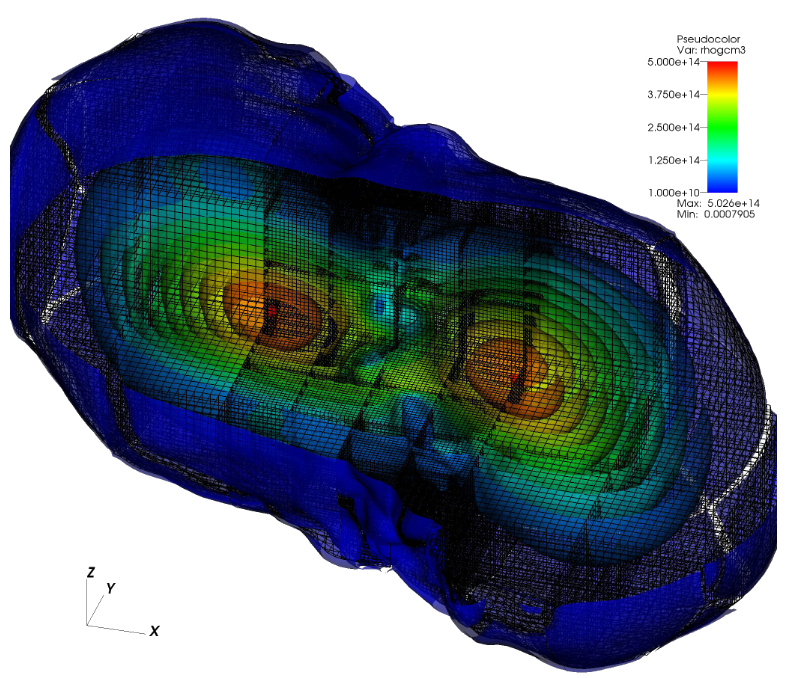Click the 2.500e-14 legend tick label
The width and height of the screenshot is (786, 678).
[x=676, y=127]
